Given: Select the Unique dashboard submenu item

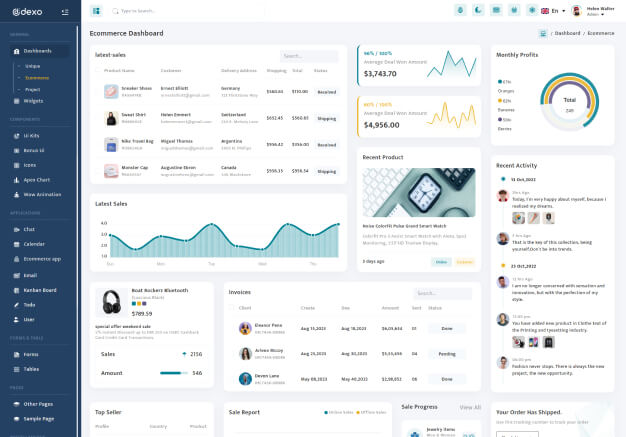Looking at the screenshot, I should tap(33, 65).
